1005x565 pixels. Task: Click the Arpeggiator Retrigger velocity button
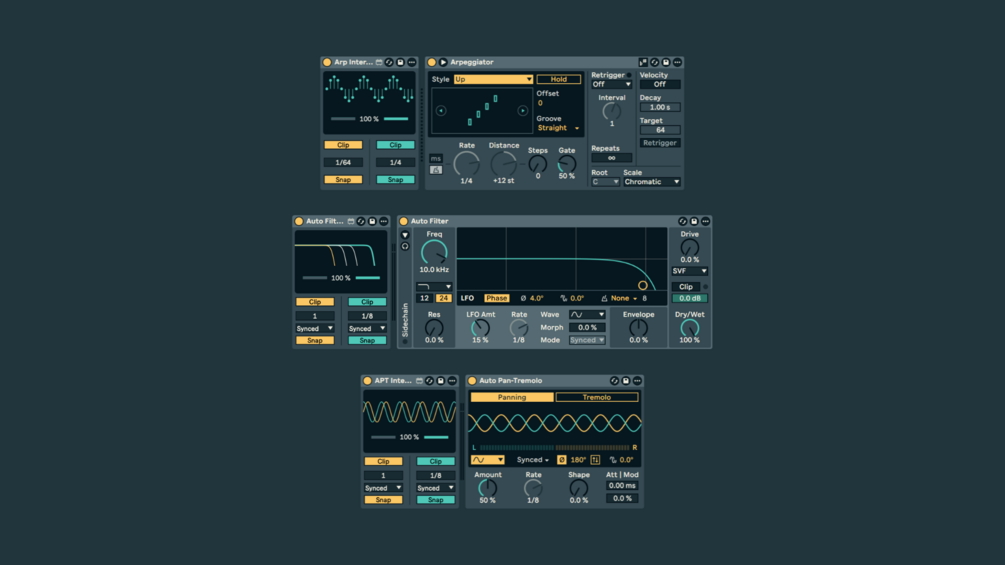coord(660,143)
